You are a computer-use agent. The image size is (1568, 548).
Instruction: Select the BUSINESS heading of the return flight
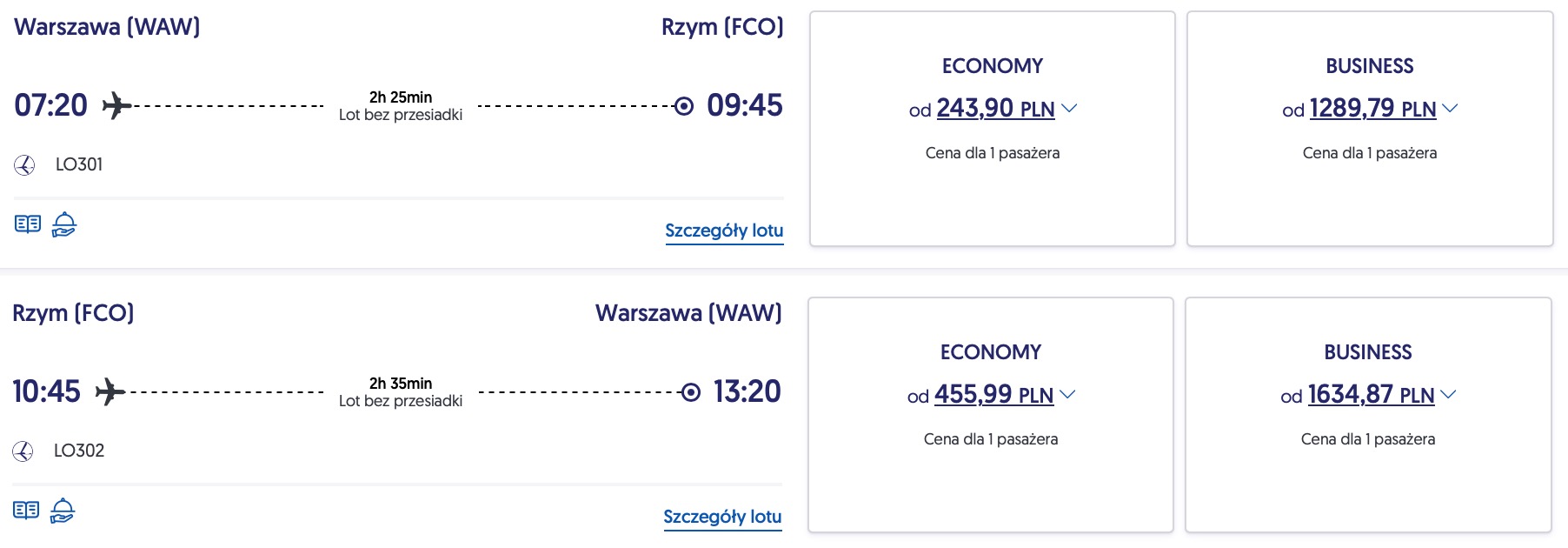click(1368, 352)
